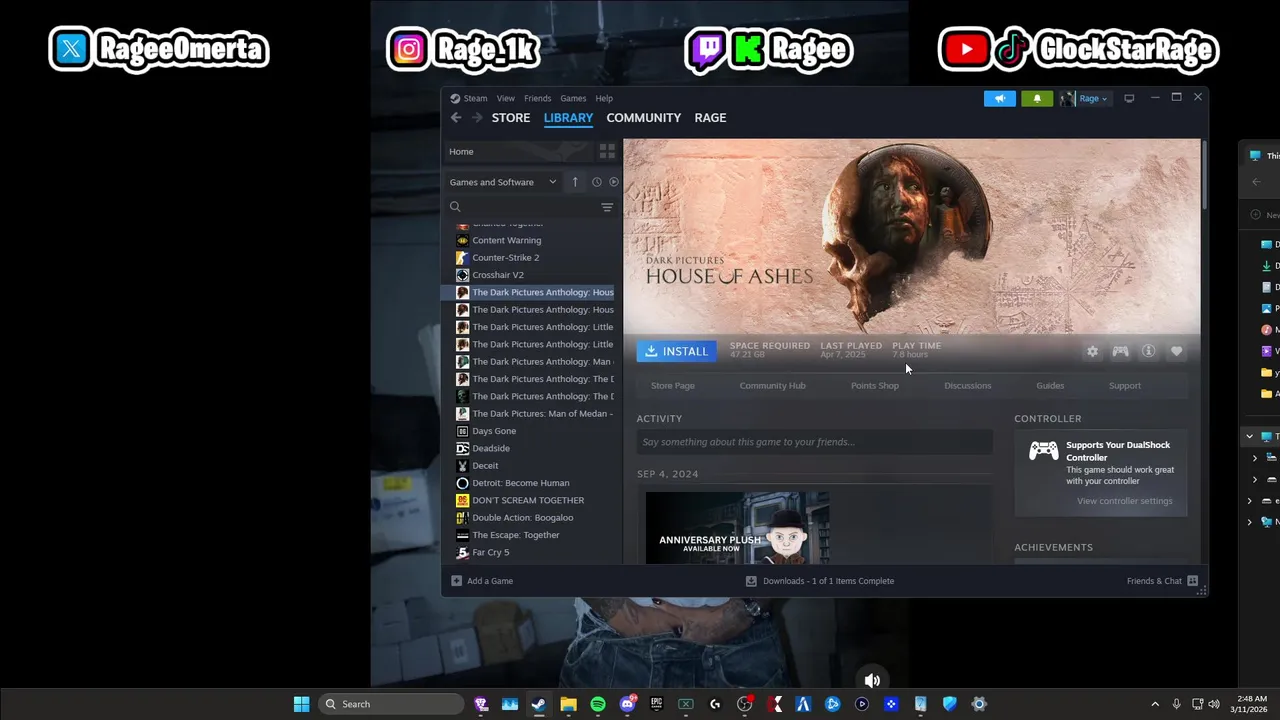Click Steam's game page scrollbar
Image resolution: width=1280 pixels, height=720 pixels.
(1204, 175)
